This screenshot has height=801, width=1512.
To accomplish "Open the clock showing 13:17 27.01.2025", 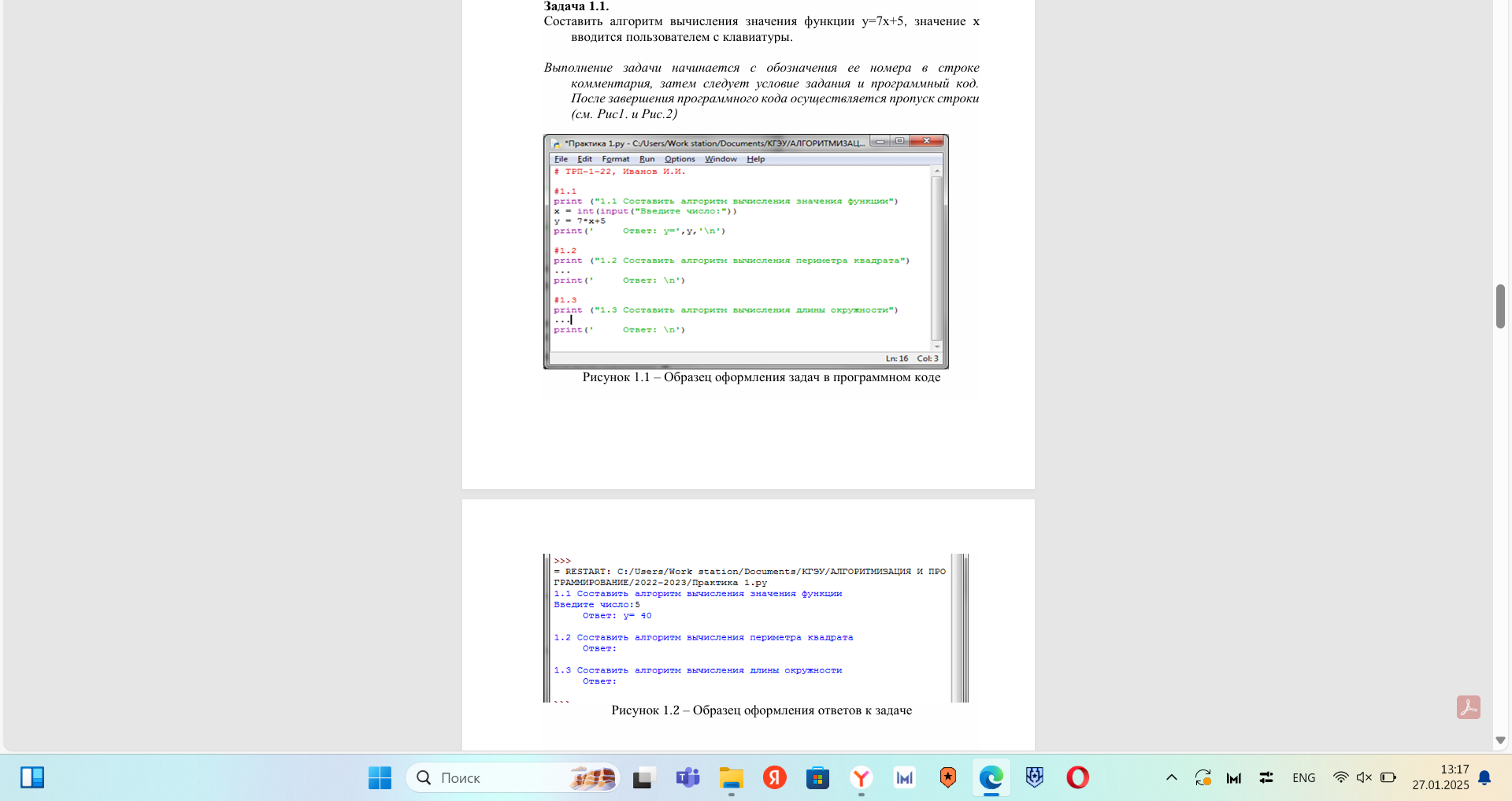I will coord(1440,777).
